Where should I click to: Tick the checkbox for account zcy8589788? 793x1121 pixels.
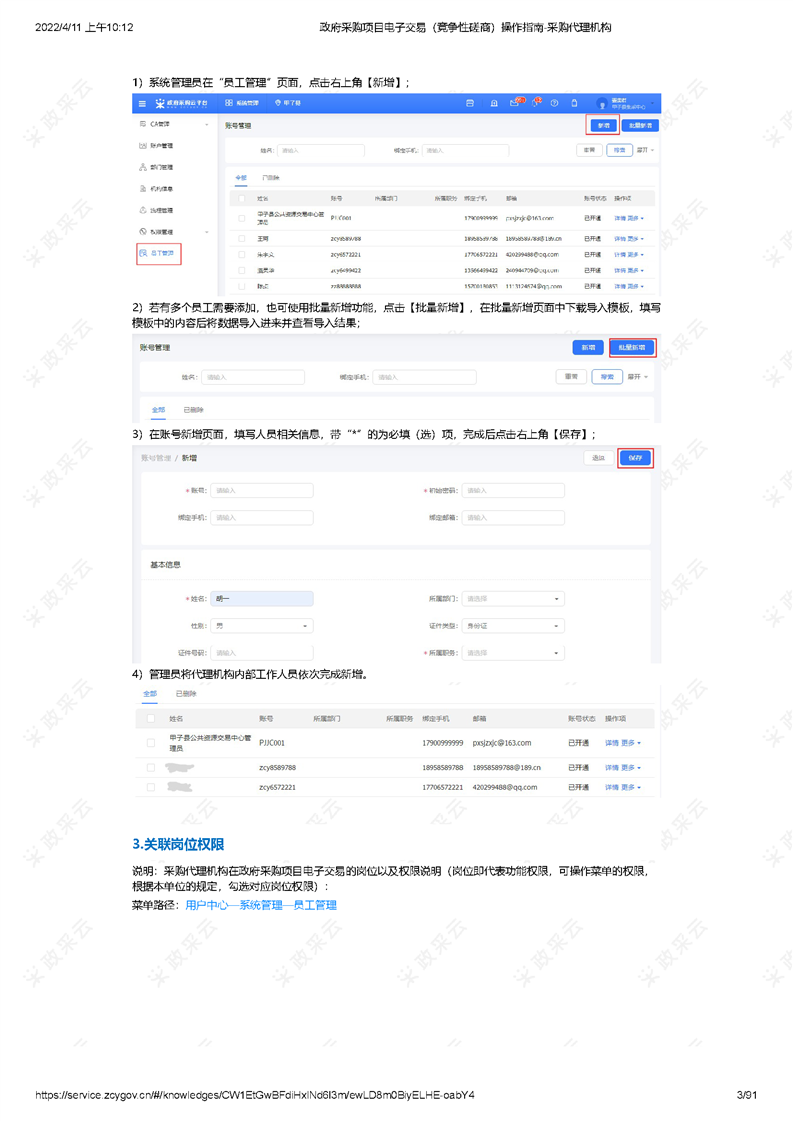click(x=151, y=768)
